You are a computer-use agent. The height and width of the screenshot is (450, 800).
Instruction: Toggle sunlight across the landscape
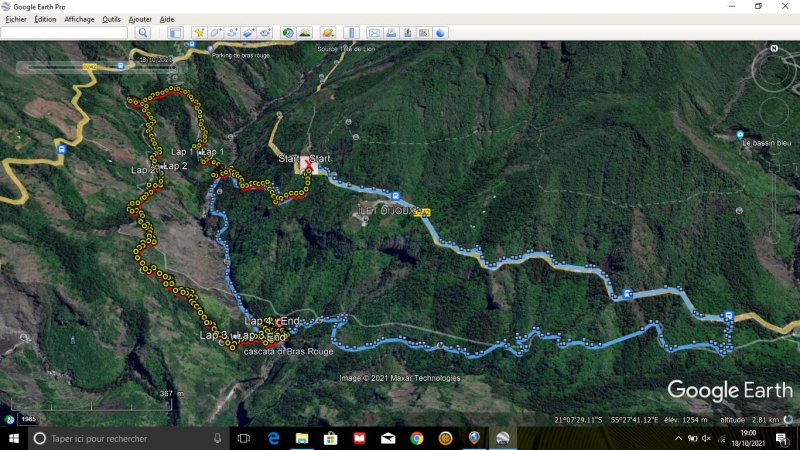(x=304, y=33)
